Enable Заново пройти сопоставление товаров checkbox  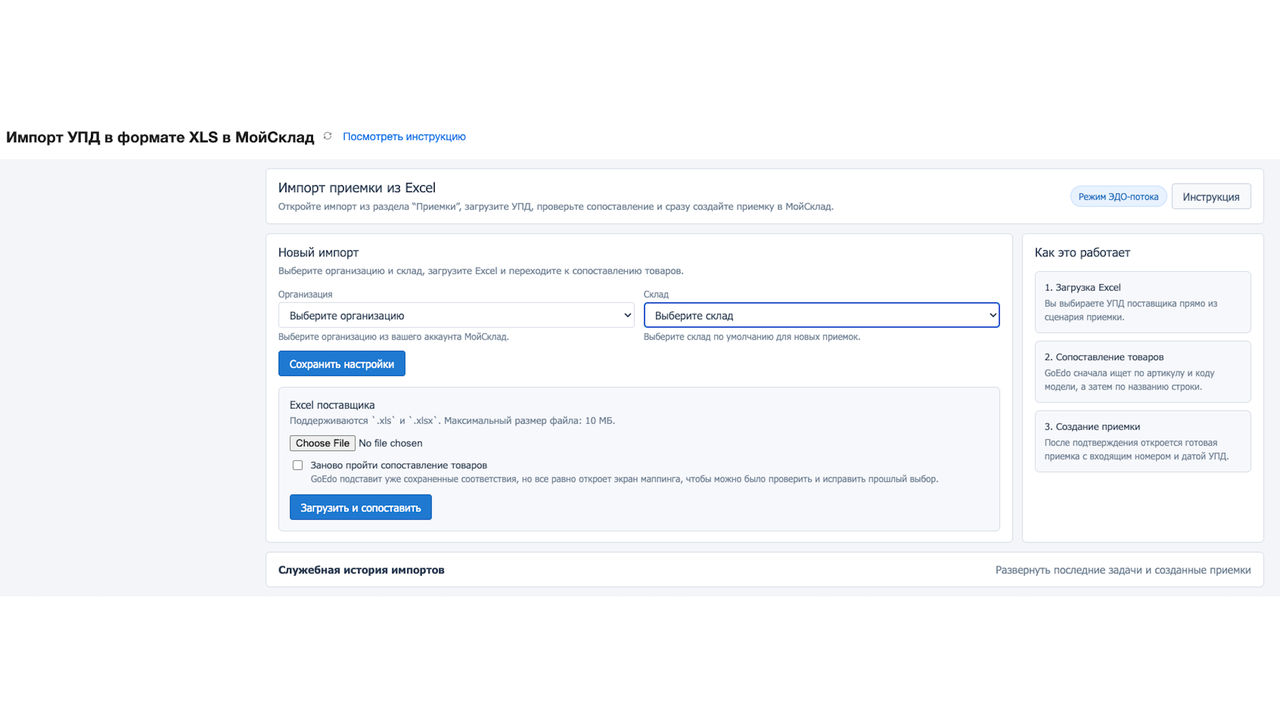297,465
